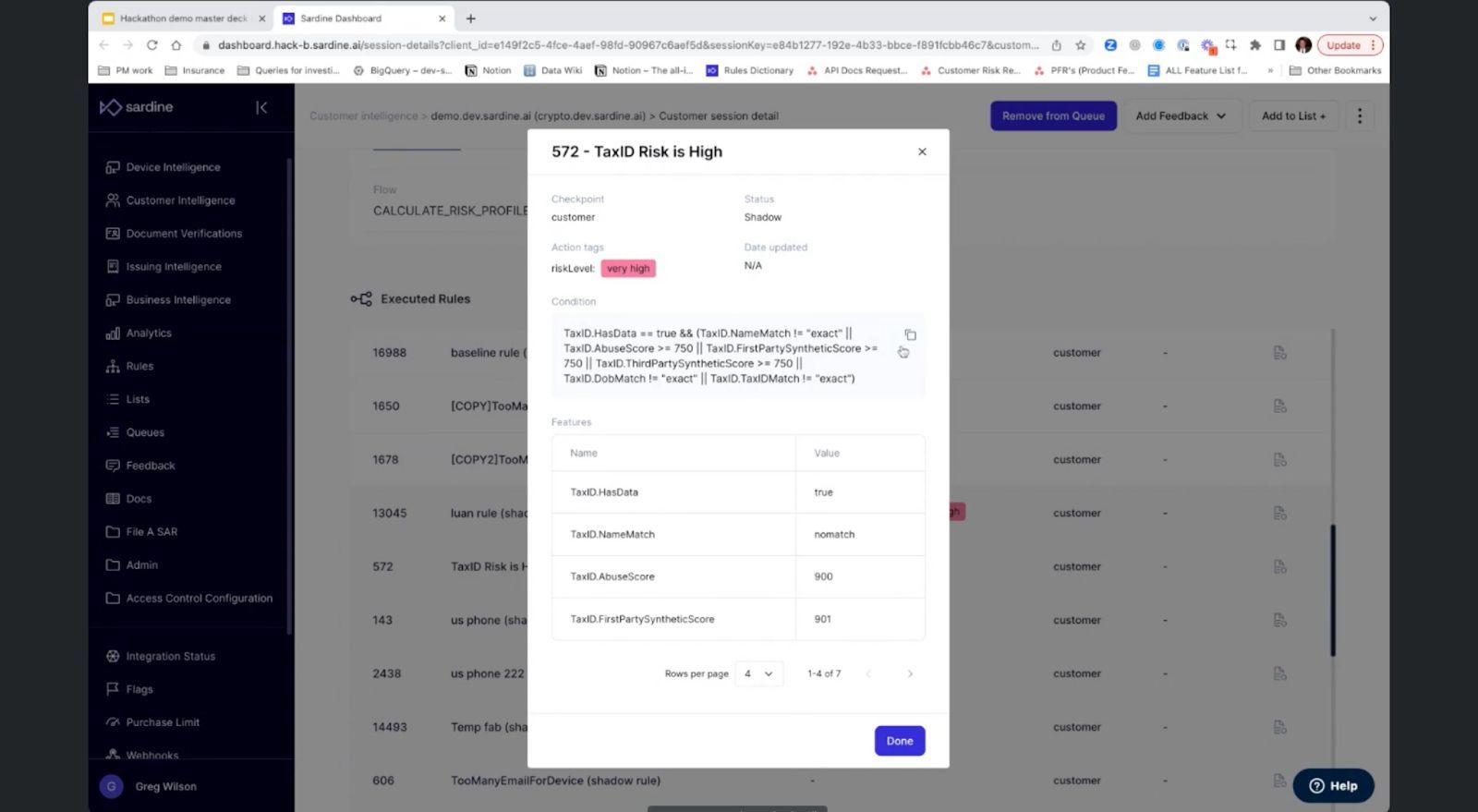Open the three-dot more options menu
Screen dimensions: 1478x812
(x=1359, y=116)
